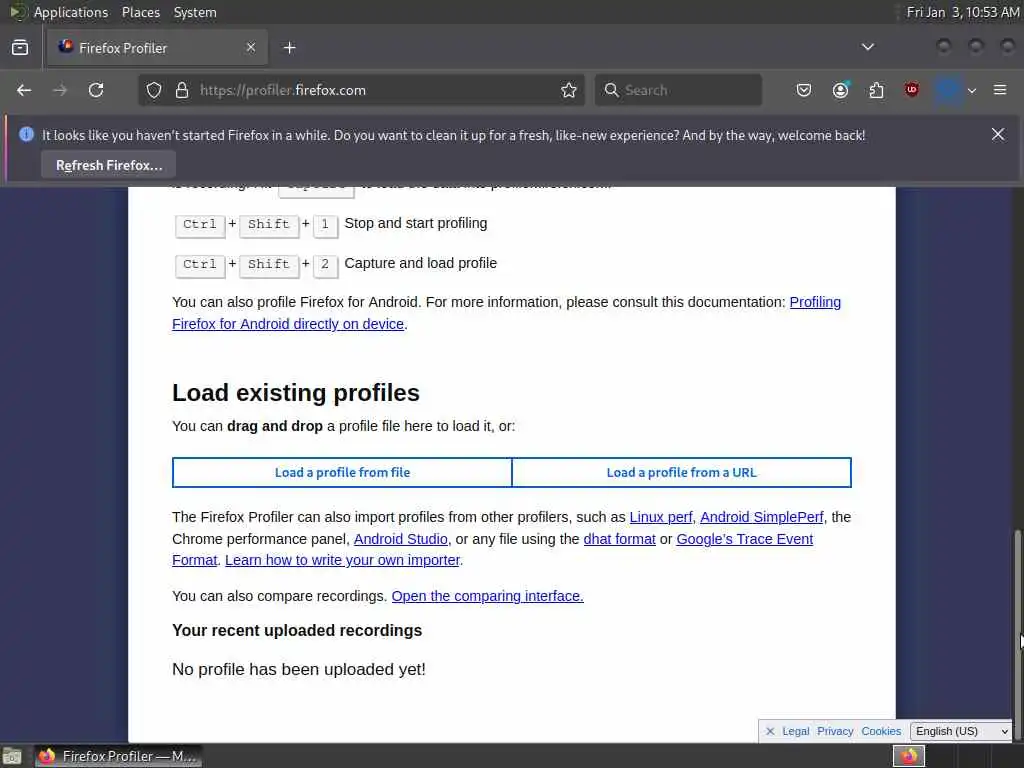Dismiss the refresh Firefox notification bar

click(998, 134)
